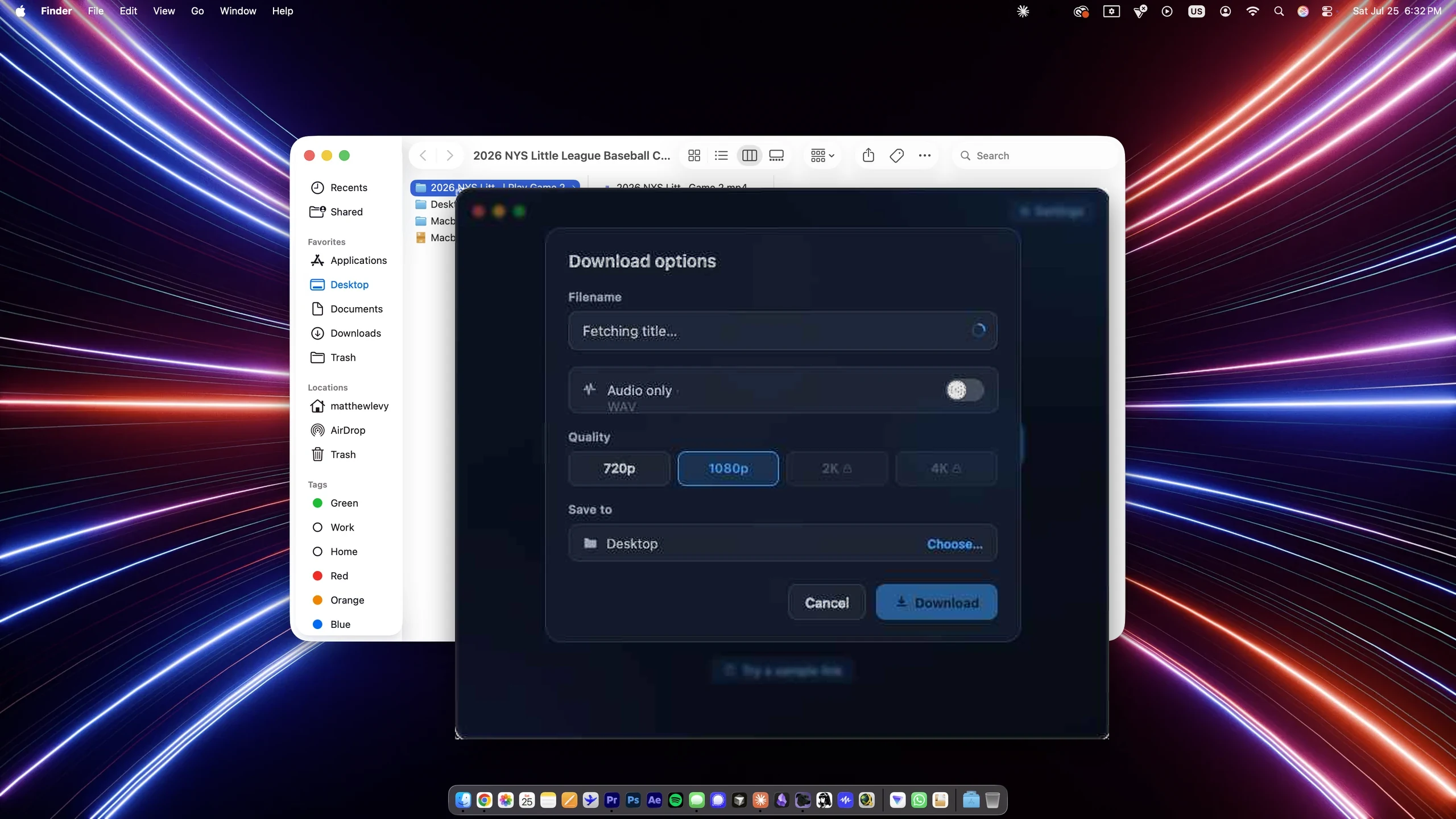This screenshot has height=819, width=1456.
Task: Open Finder Go menu
Action: pyautogui.click(x=197, y=11)
